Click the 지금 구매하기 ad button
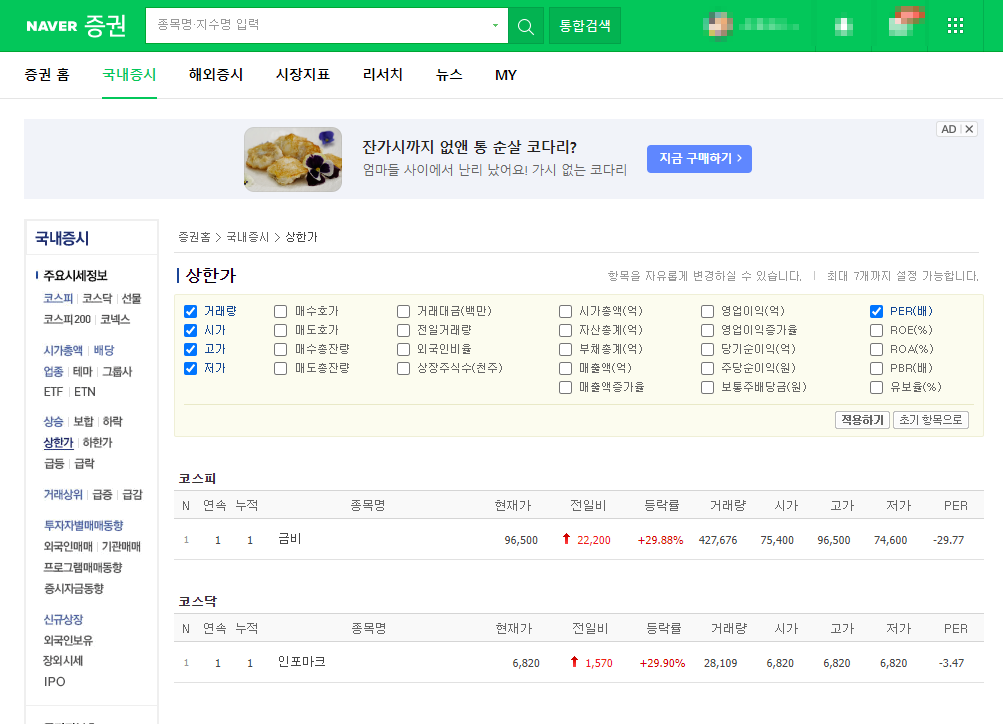Viewport: 1003px width, 724px height. click(x=698, y=159)
